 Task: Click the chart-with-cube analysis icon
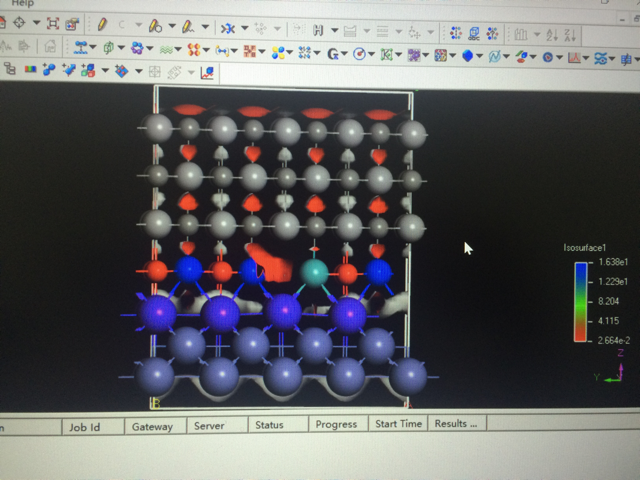[207, 73]
